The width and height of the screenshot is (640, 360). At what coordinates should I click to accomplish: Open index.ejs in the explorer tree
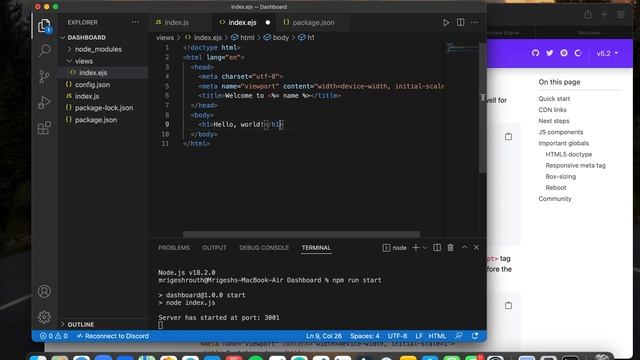pyautogui.click(x=93, y=73)
